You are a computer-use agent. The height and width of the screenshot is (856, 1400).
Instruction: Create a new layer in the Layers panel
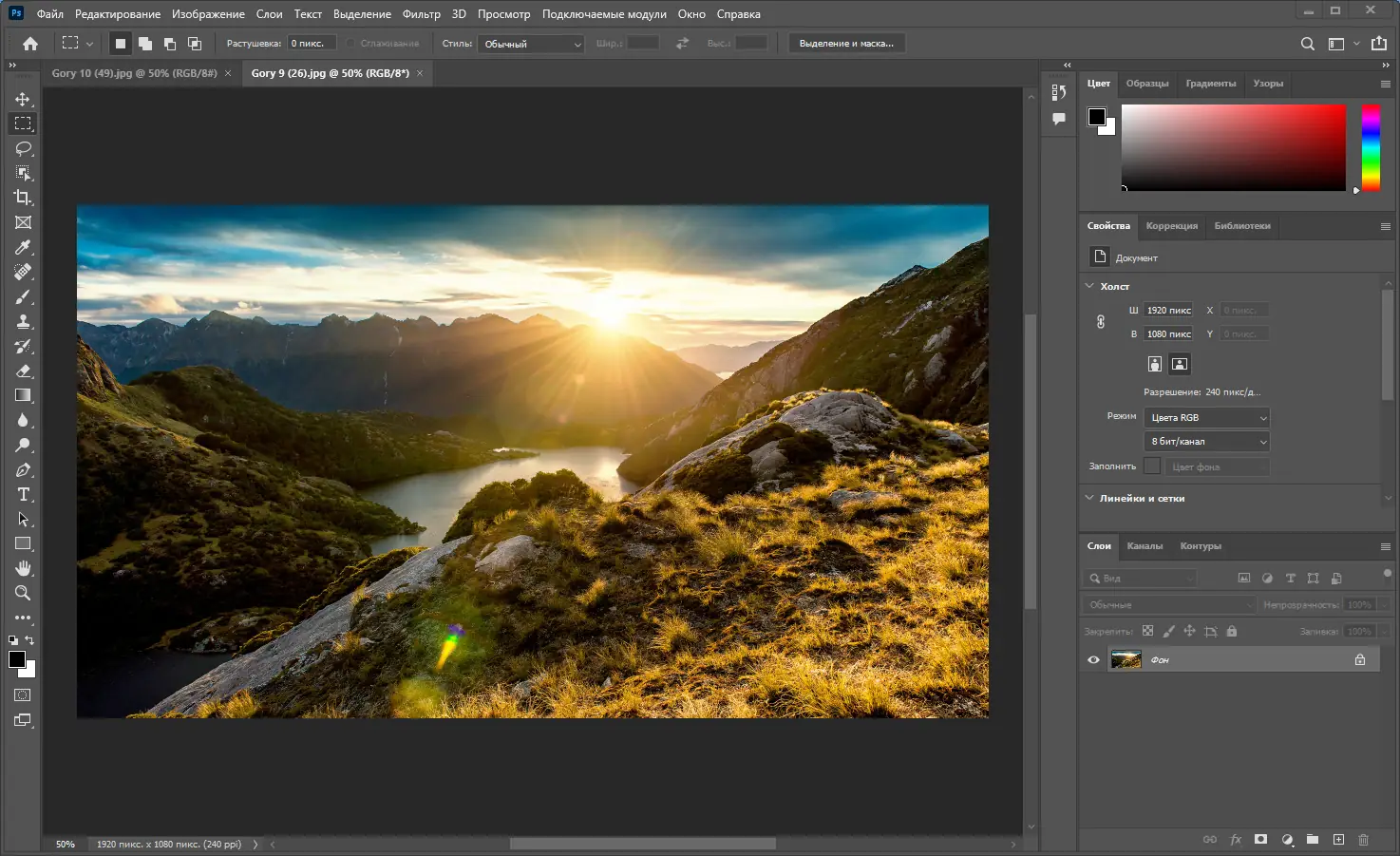point(1338,840)
